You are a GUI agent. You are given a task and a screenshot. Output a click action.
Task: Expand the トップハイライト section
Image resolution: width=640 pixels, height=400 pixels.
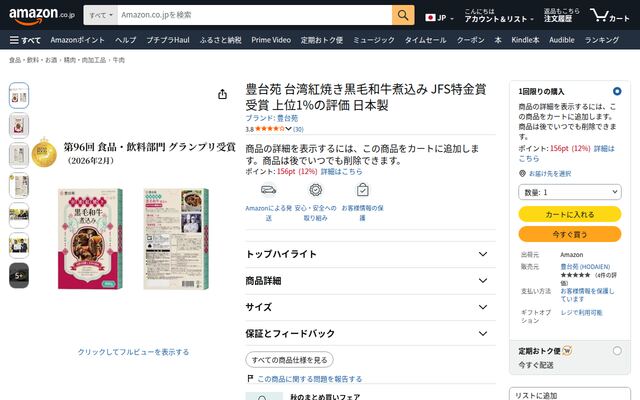tap(371, 254)
